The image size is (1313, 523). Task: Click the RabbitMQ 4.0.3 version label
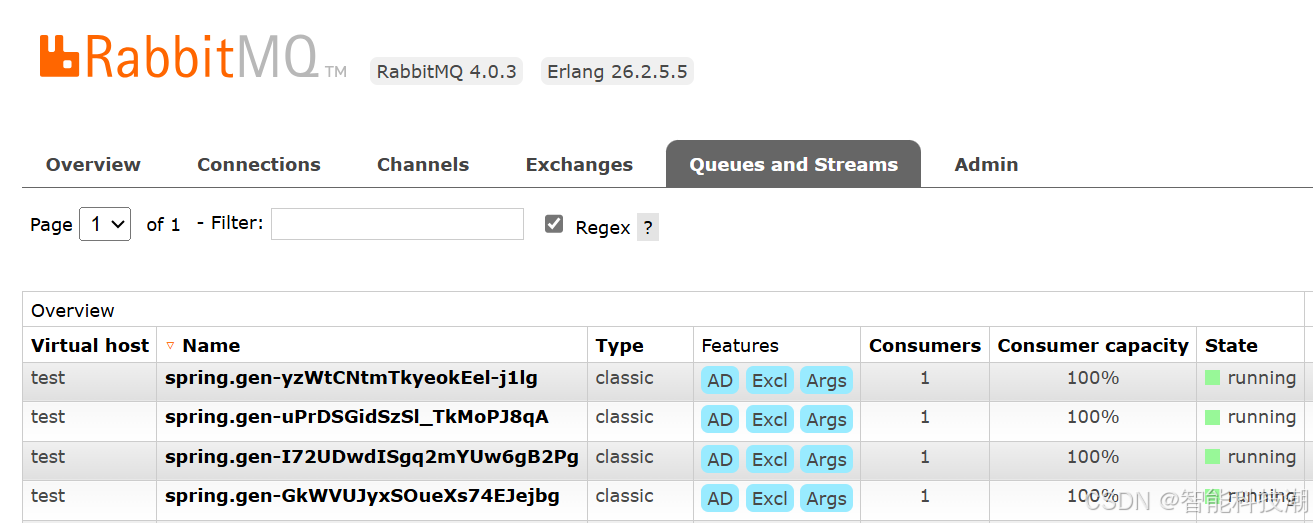[446, 71]
